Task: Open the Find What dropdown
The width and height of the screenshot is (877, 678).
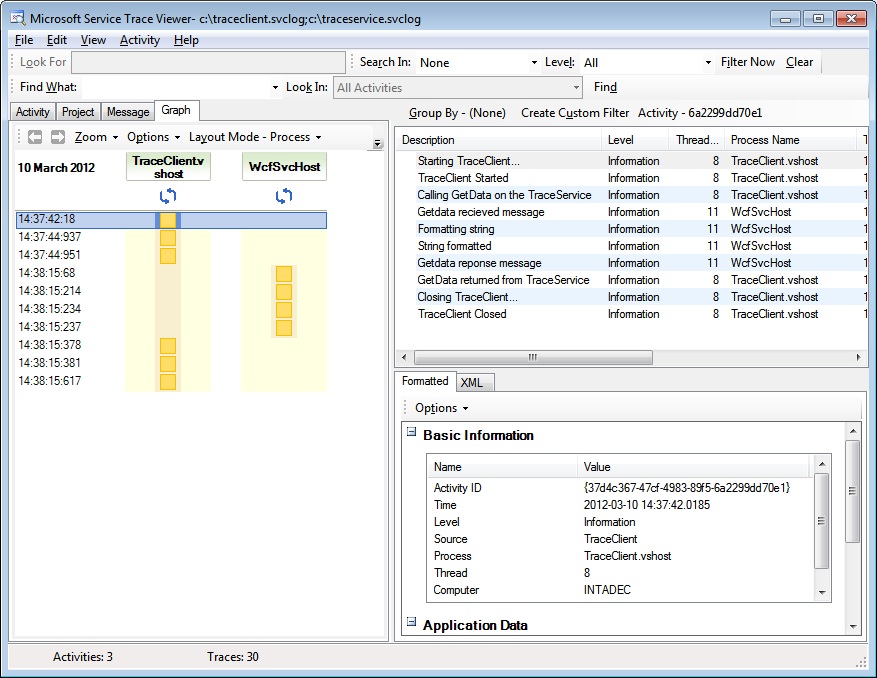Action: (x=275, y=88)
